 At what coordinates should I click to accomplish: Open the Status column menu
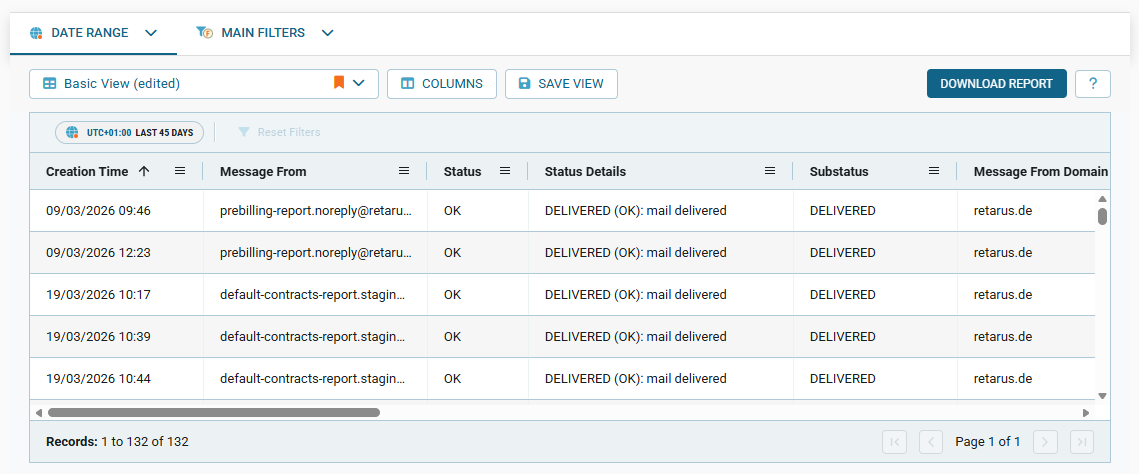(x=505, y=171)
